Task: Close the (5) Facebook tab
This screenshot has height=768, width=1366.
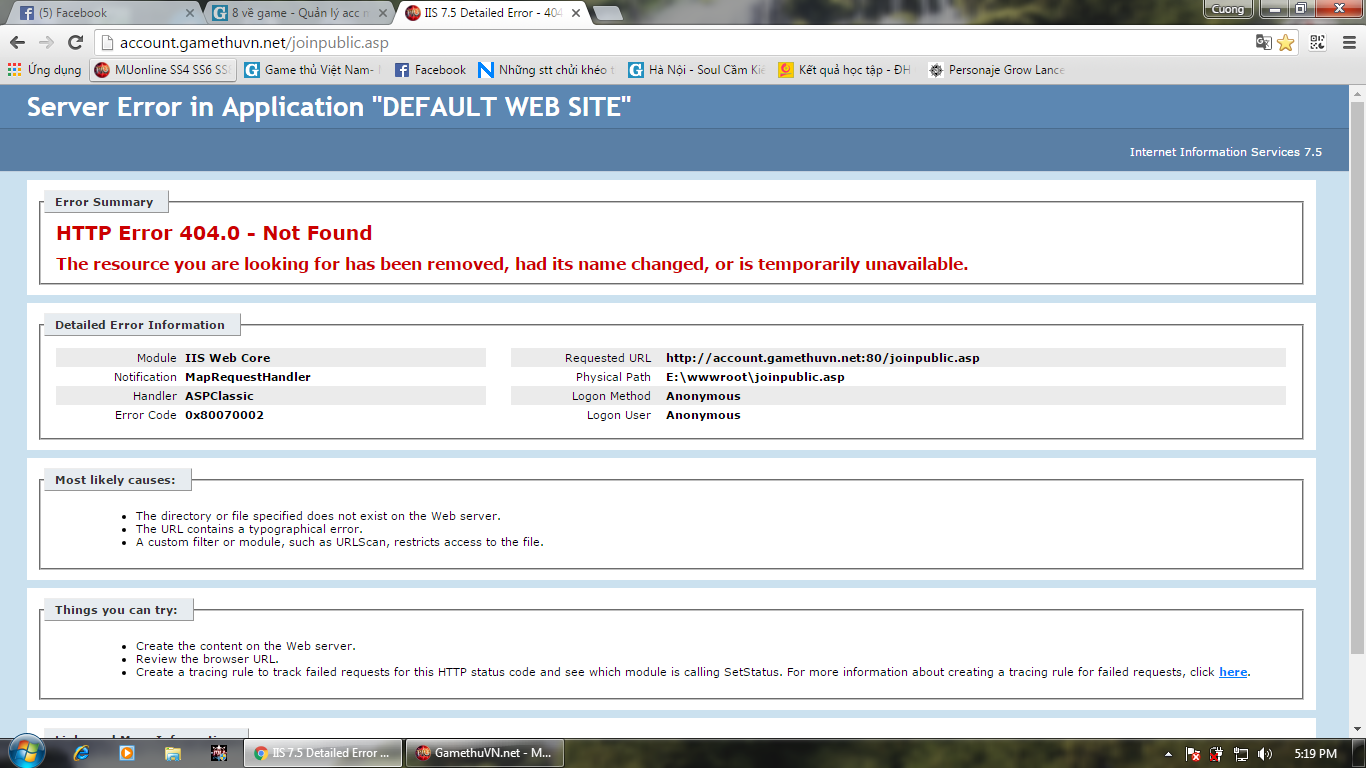Action: (190, 13)
